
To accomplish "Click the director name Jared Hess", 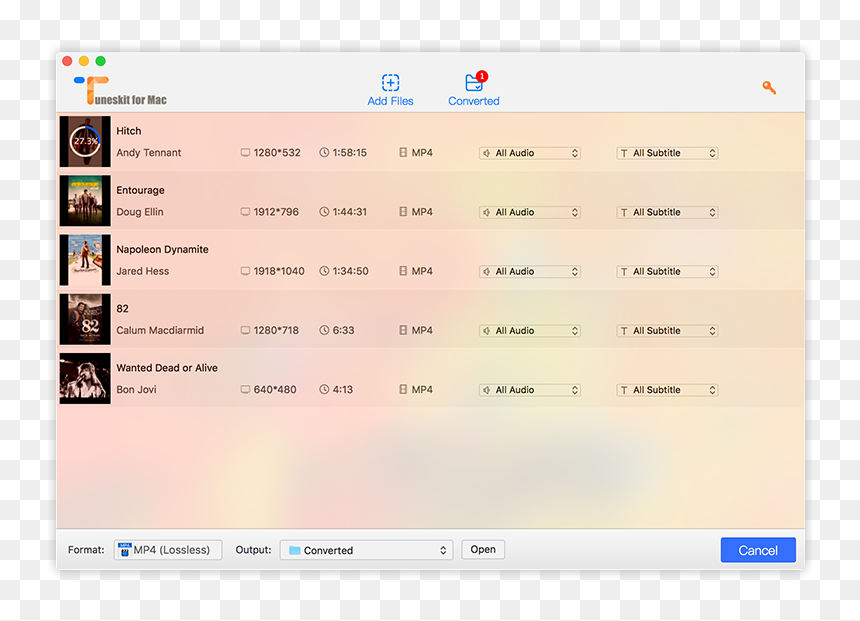I will [x=143, y=271].
